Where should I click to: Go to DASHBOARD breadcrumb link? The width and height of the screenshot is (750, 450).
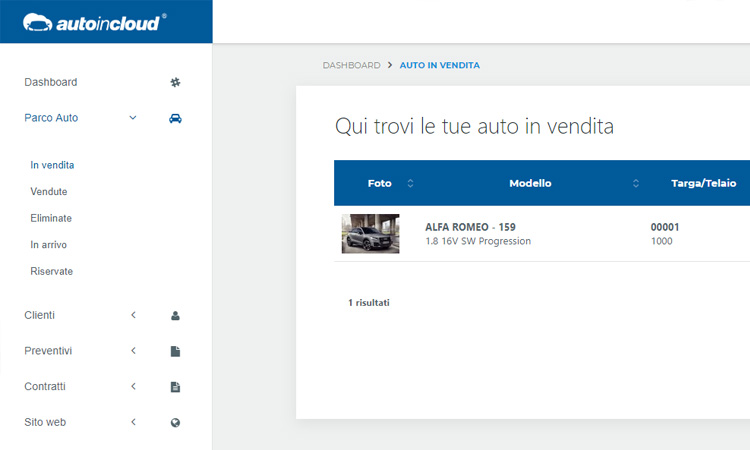click(352, 65)
